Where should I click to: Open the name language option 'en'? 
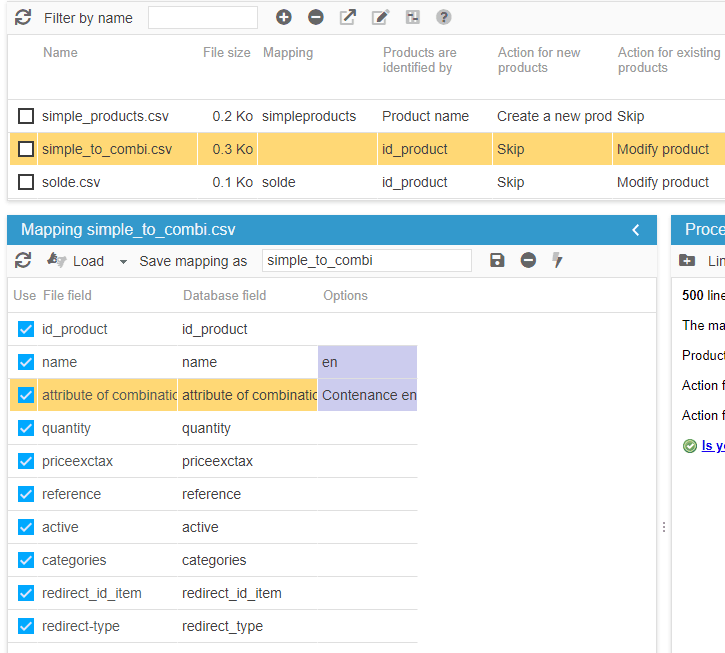coord(367,362)
